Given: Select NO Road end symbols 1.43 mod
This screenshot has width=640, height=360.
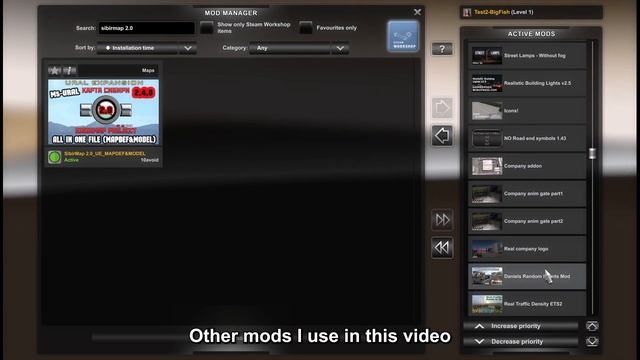Looking at the screenshot, I should (527, 138).
